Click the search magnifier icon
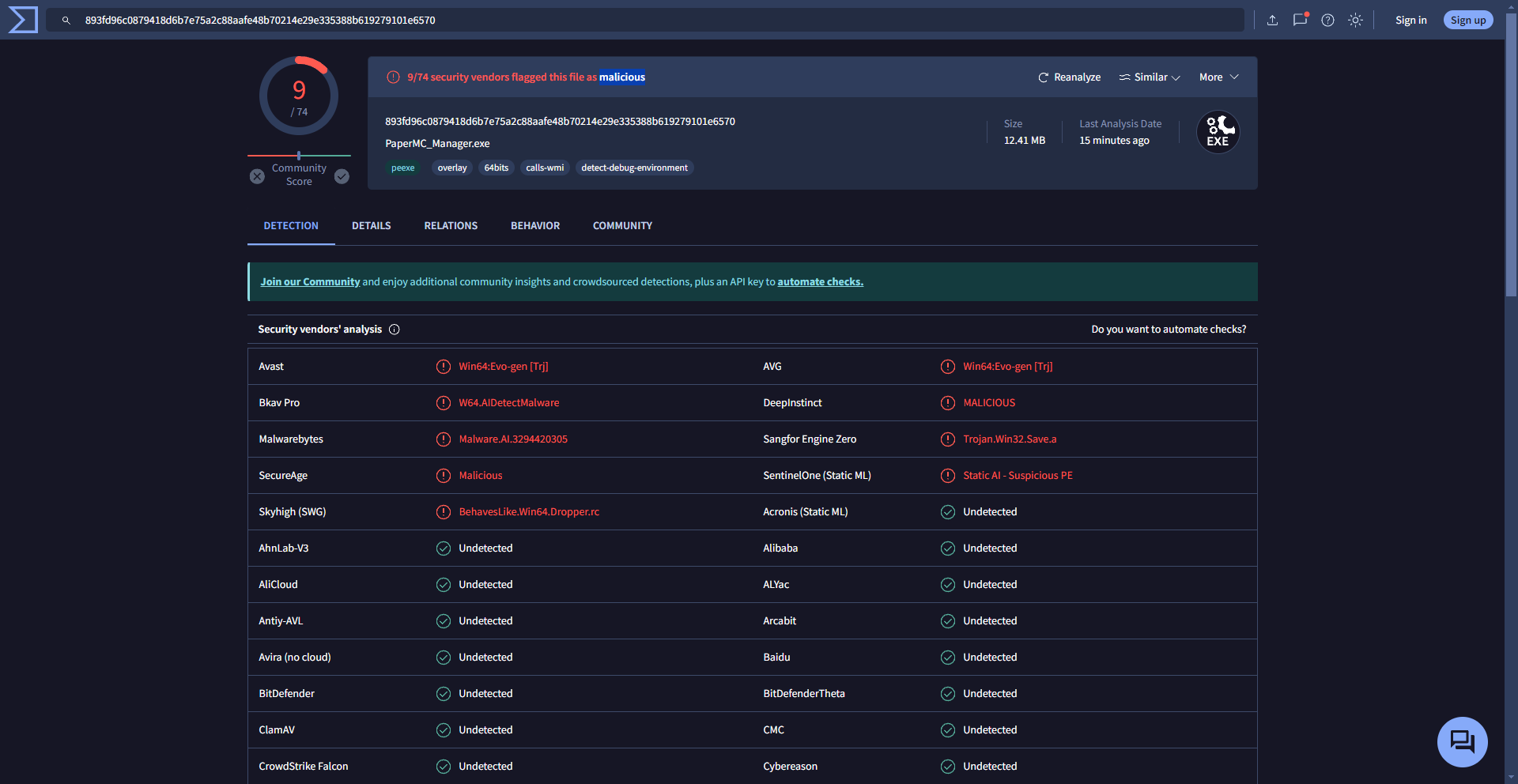Image resolution: width=1518 pixels, height=784 pixels. pos(66,21)
